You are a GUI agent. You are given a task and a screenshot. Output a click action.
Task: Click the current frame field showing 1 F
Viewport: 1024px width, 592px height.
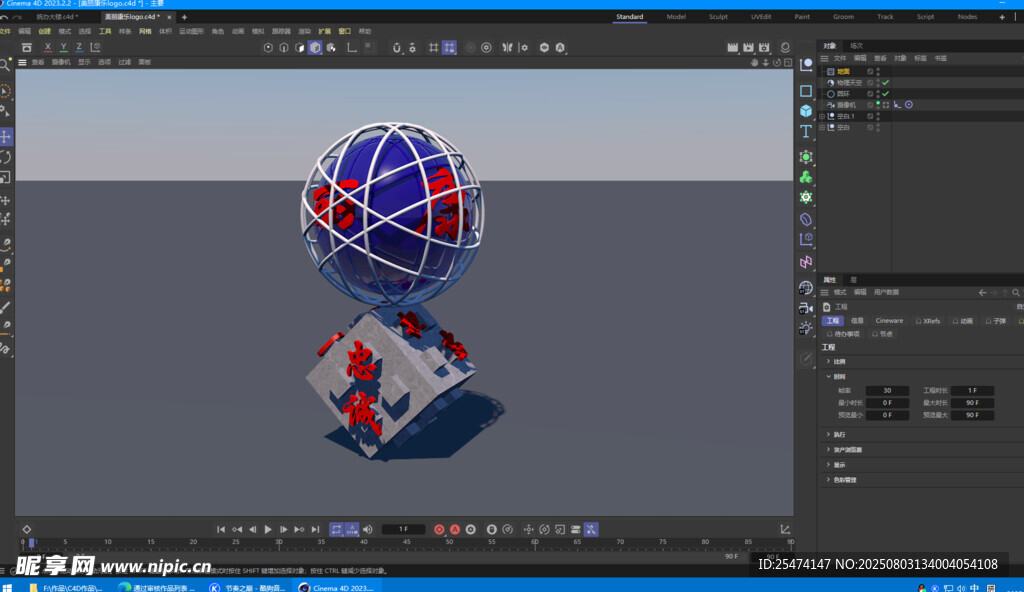[x=403, y=529]
